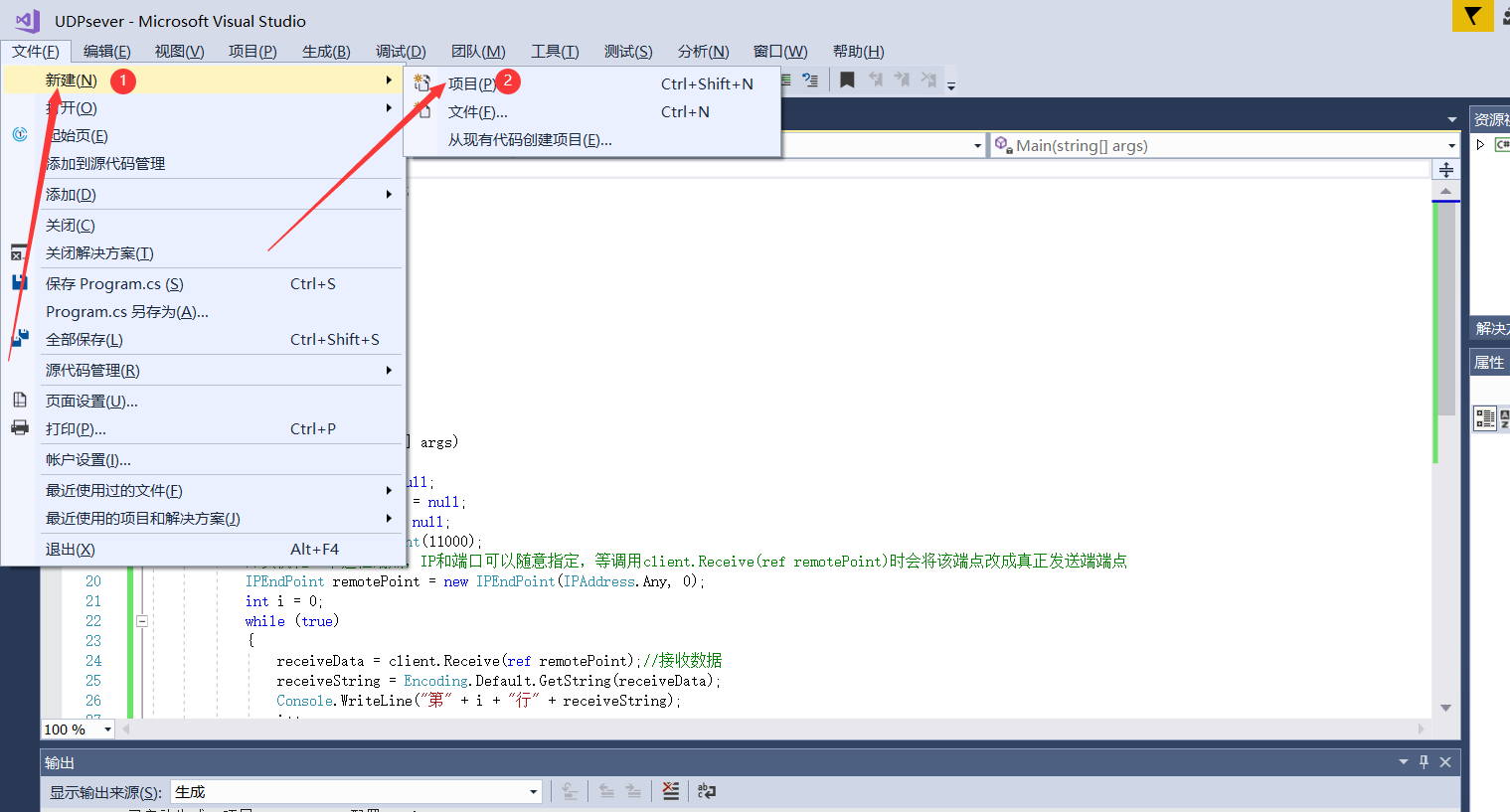The image size is (1510, 812).
Task: Click the editor vertical scrollbar up arrow
Action: [1446, 190]
